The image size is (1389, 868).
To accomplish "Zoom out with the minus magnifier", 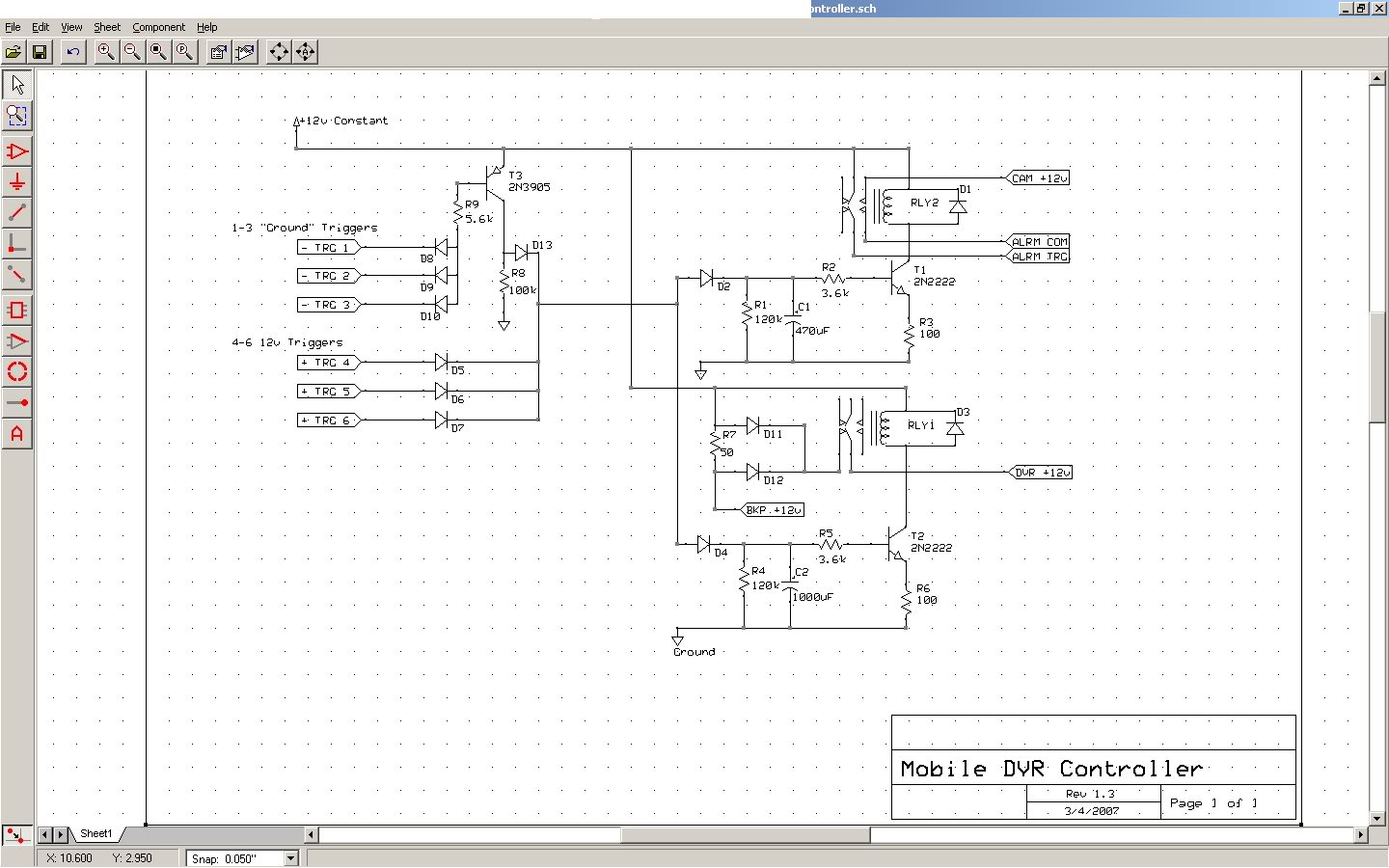I will point(131,52).
